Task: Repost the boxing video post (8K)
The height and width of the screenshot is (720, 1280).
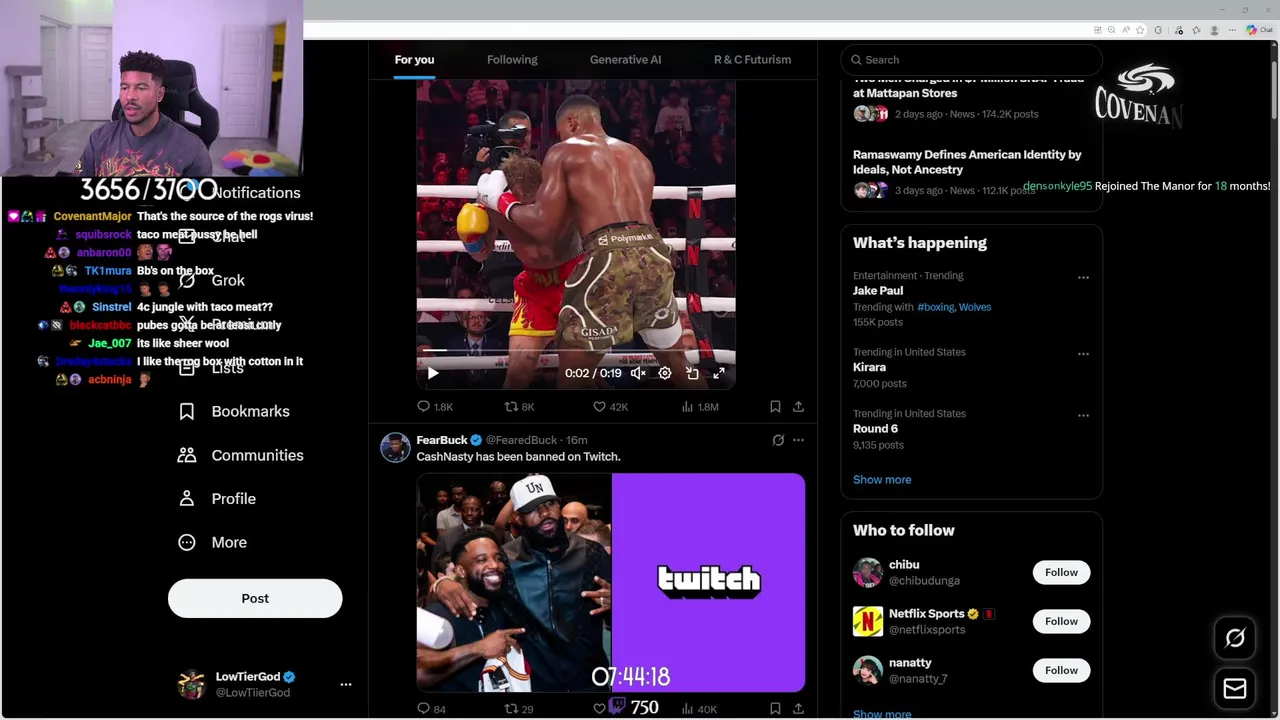Action: tap(519, 407)
